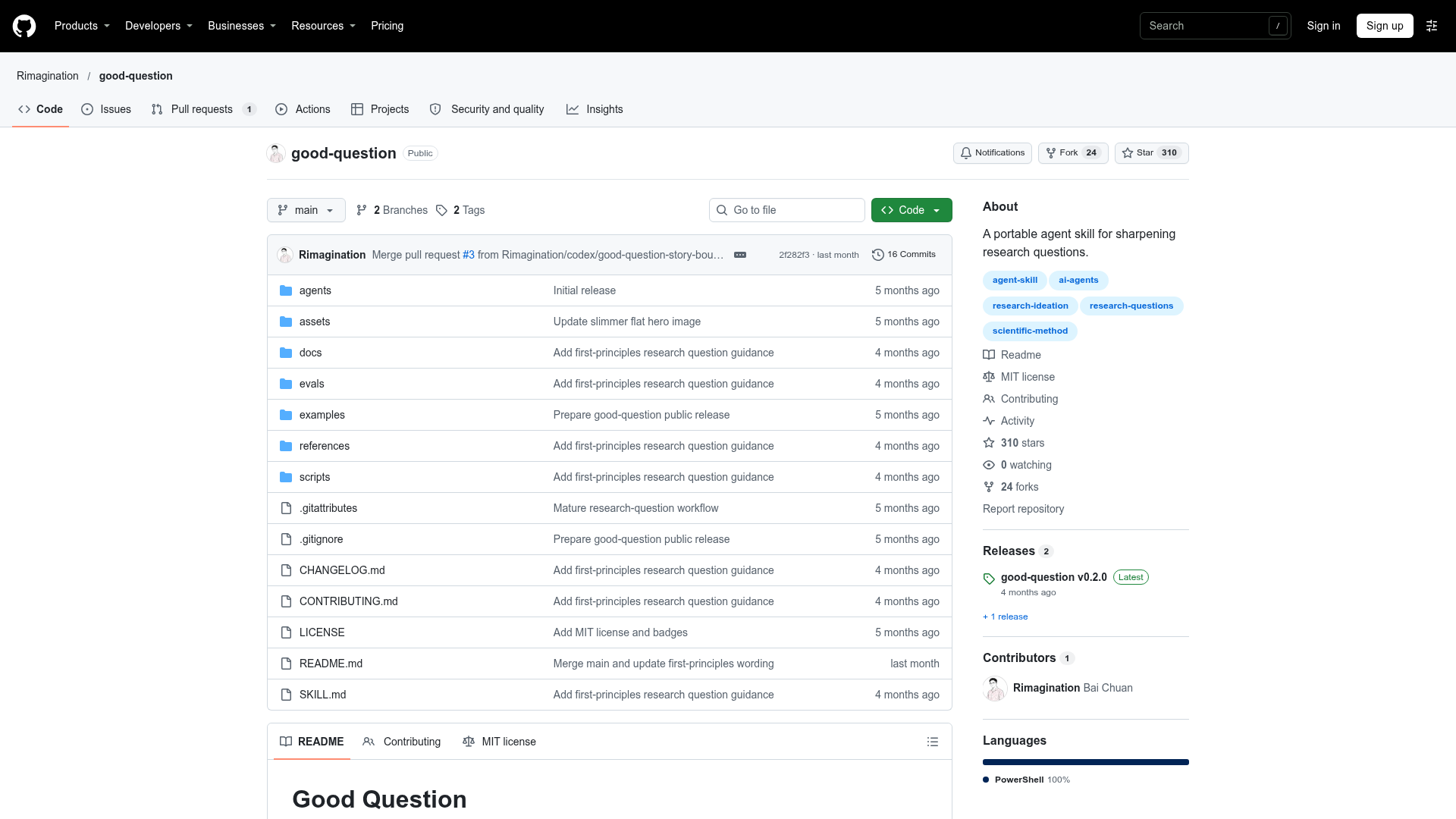
Task: Click the docs folder icon
Action: point(286,353)
